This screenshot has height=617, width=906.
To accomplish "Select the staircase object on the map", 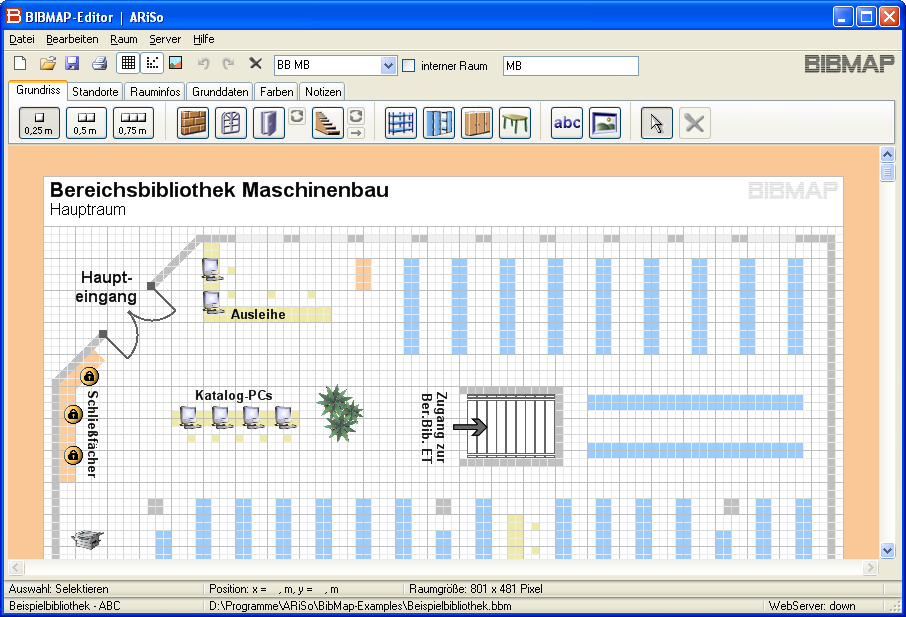I will coord(511,426).
